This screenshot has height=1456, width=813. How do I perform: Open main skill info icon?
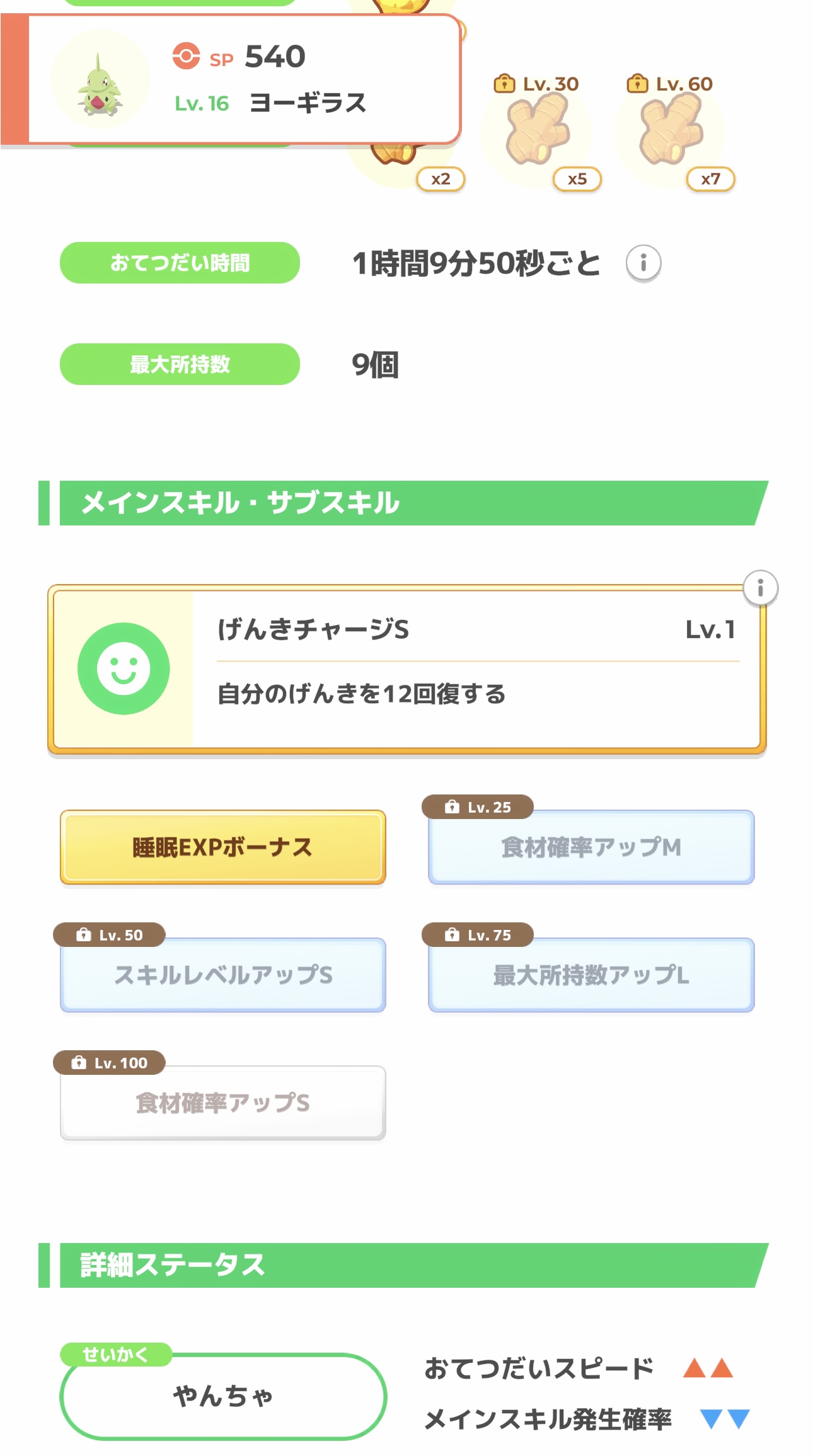point(760,588)
